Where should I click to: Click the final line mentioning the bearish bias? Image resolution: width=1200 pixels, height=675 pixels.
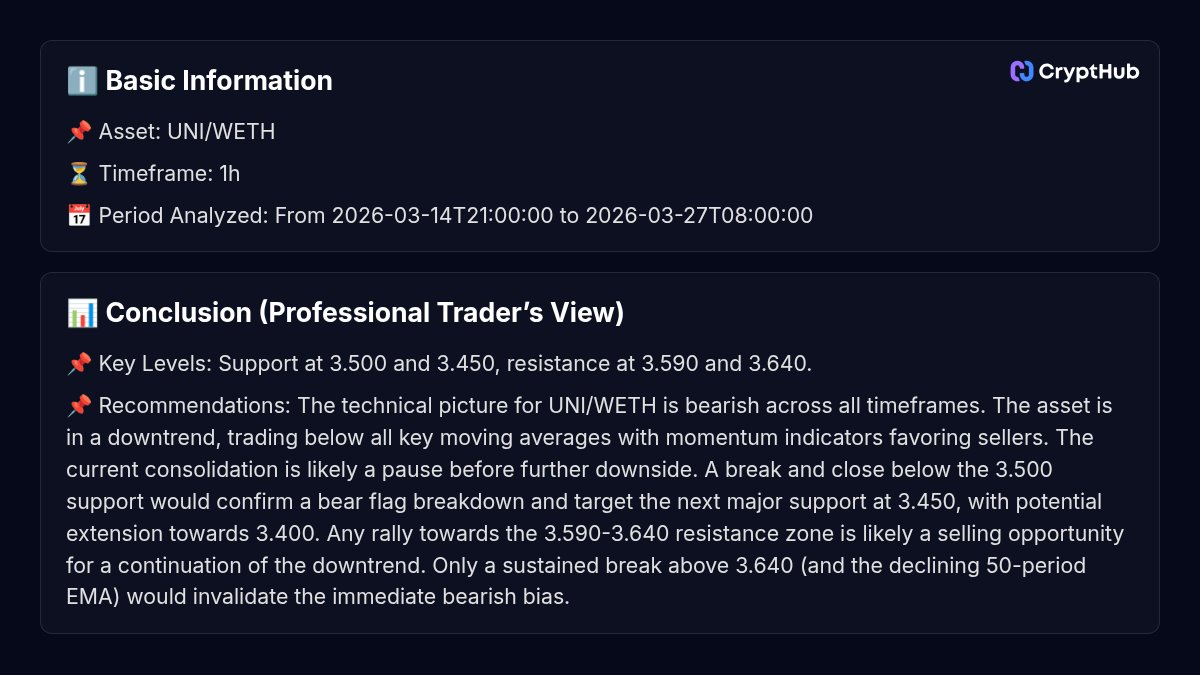point(318,598)
